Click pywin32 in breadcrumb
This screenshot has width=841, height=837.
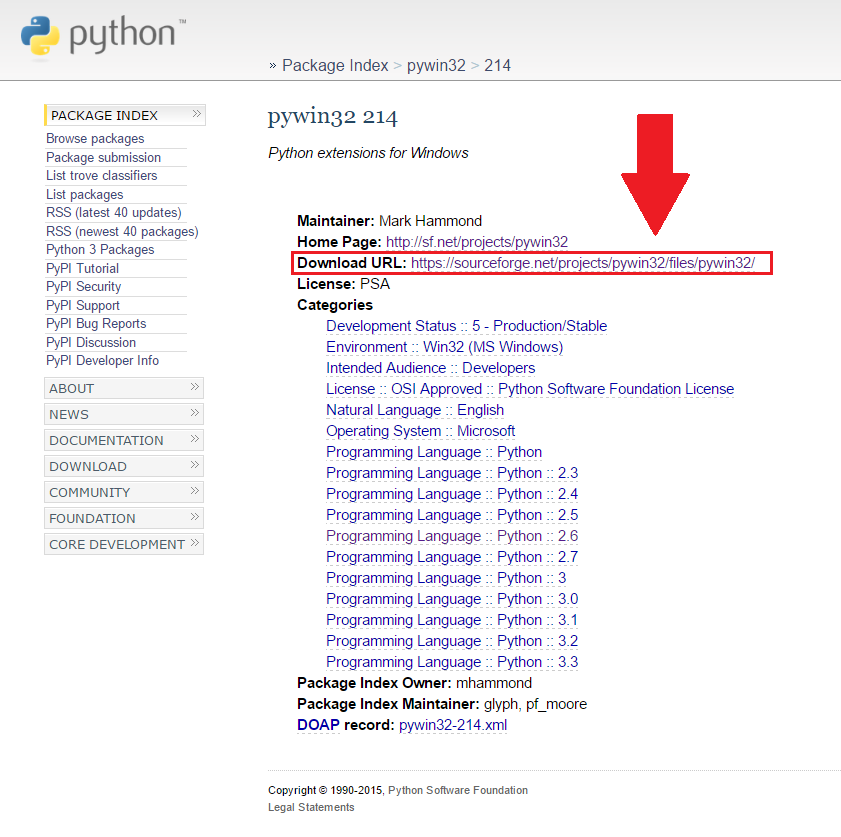[x=436, y=66]
